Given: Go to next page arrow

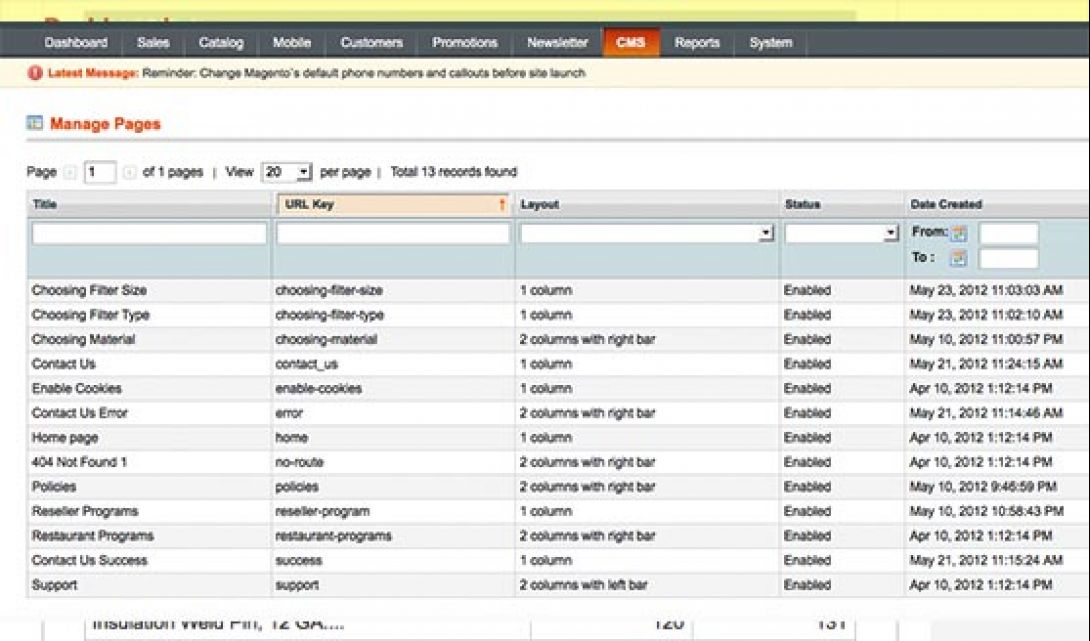Looking at the screenshot, I should 129,172.
